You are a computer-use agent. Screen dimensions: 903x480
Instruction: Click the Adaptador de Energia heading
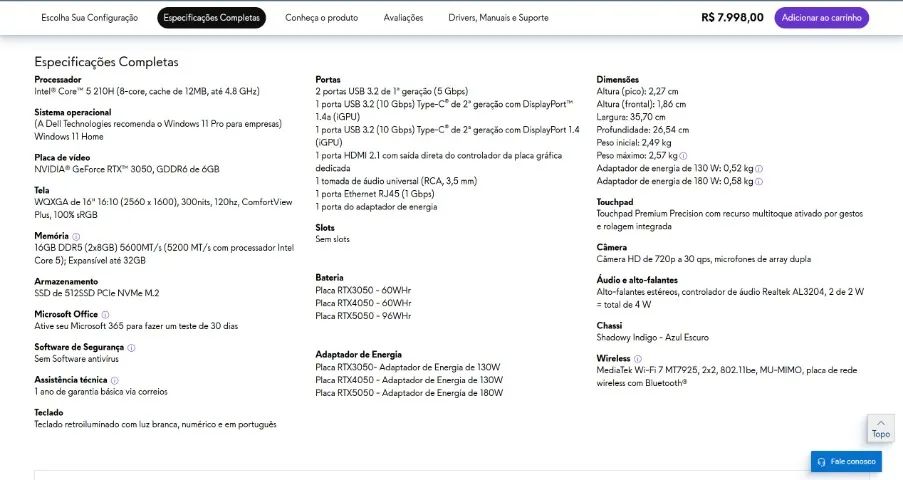[x=358, y=354]
